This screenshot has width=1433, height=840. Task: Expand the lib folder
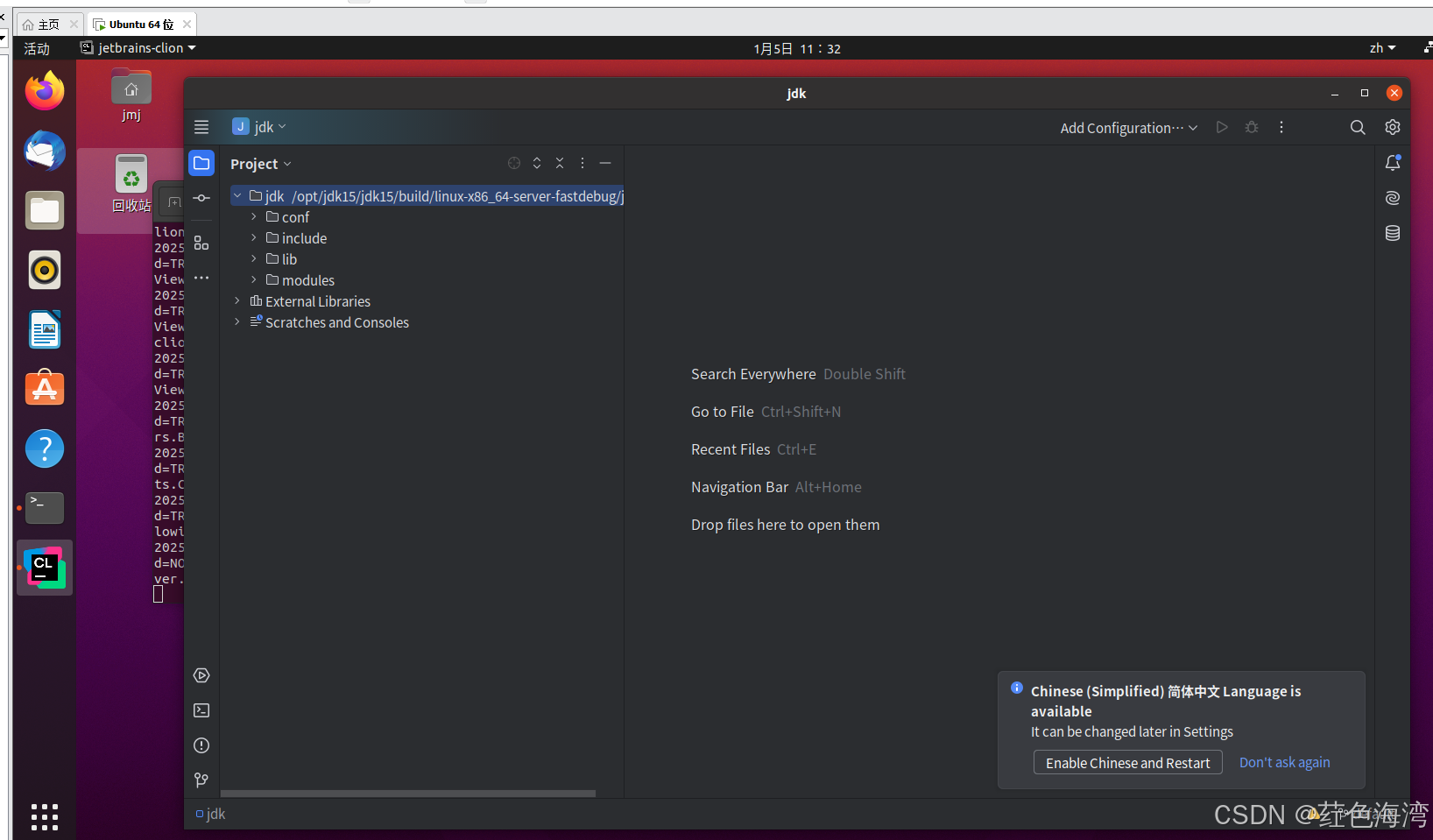(x=254, y=258)
